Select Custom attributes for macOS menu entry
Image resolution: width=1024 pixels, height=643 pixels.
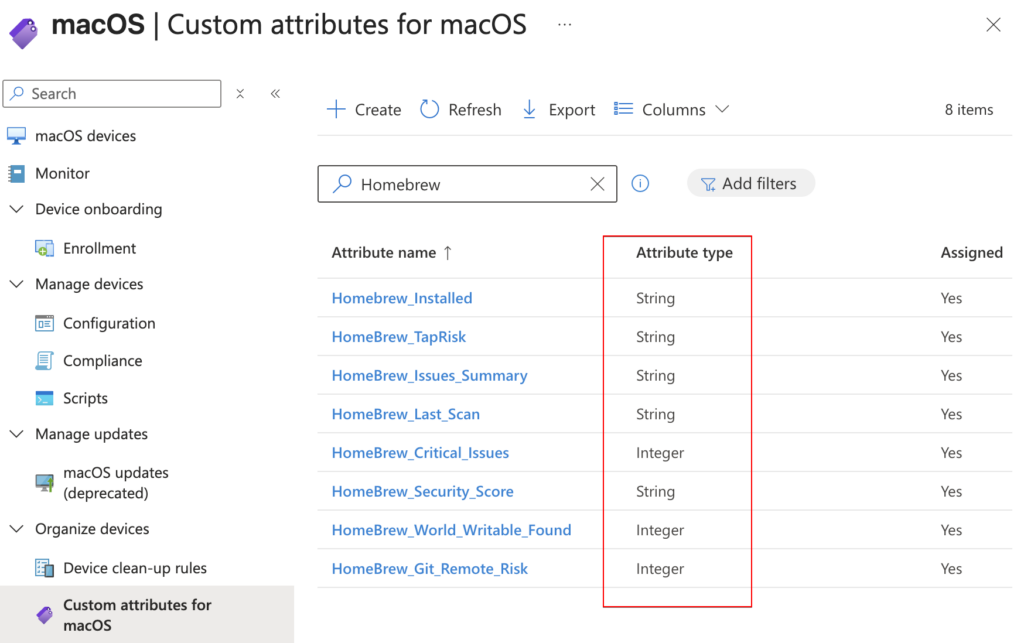pyautogui.click(x=137, y=613)
